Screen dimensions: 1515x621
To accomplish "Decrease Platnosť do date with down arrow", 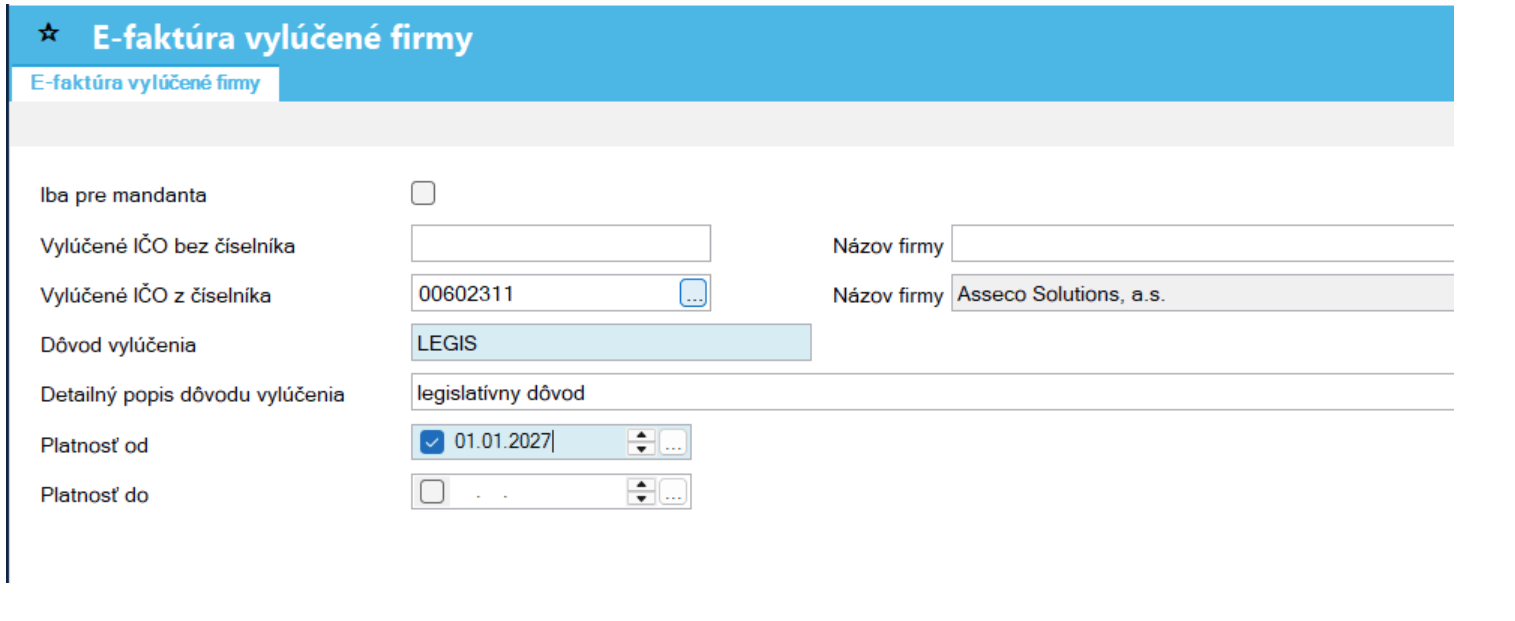I will click(x=641, y=499).
